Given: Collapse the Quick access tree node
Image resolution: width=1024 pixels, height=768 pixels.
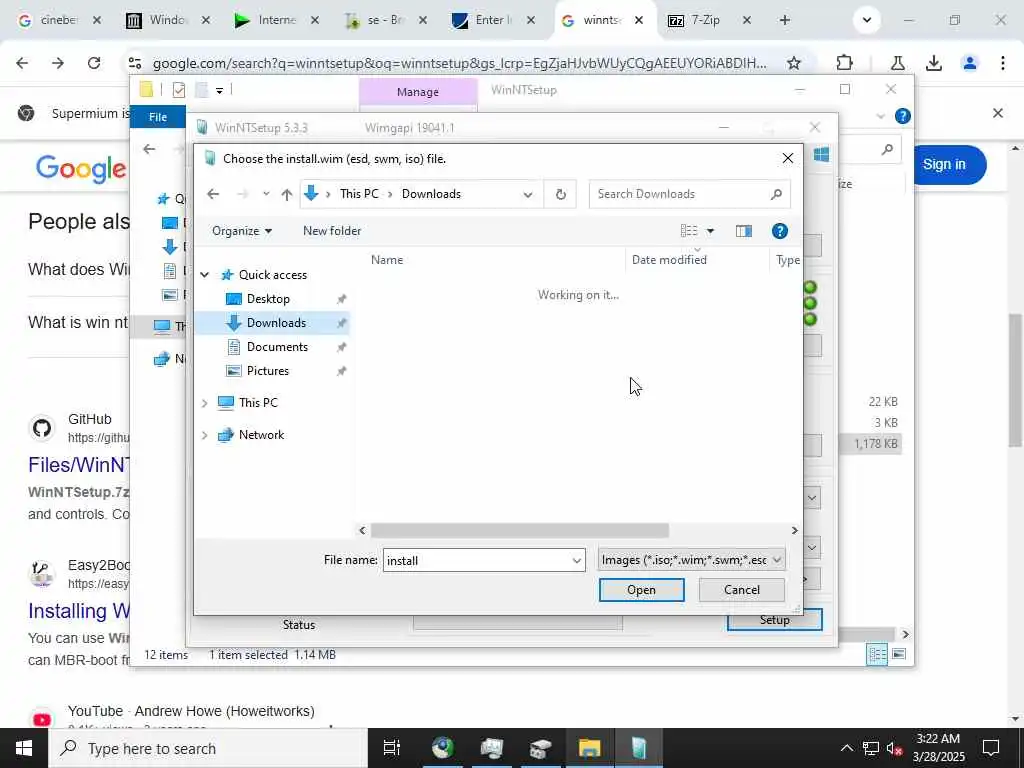Looking at the screenshot, I should 205,275.
